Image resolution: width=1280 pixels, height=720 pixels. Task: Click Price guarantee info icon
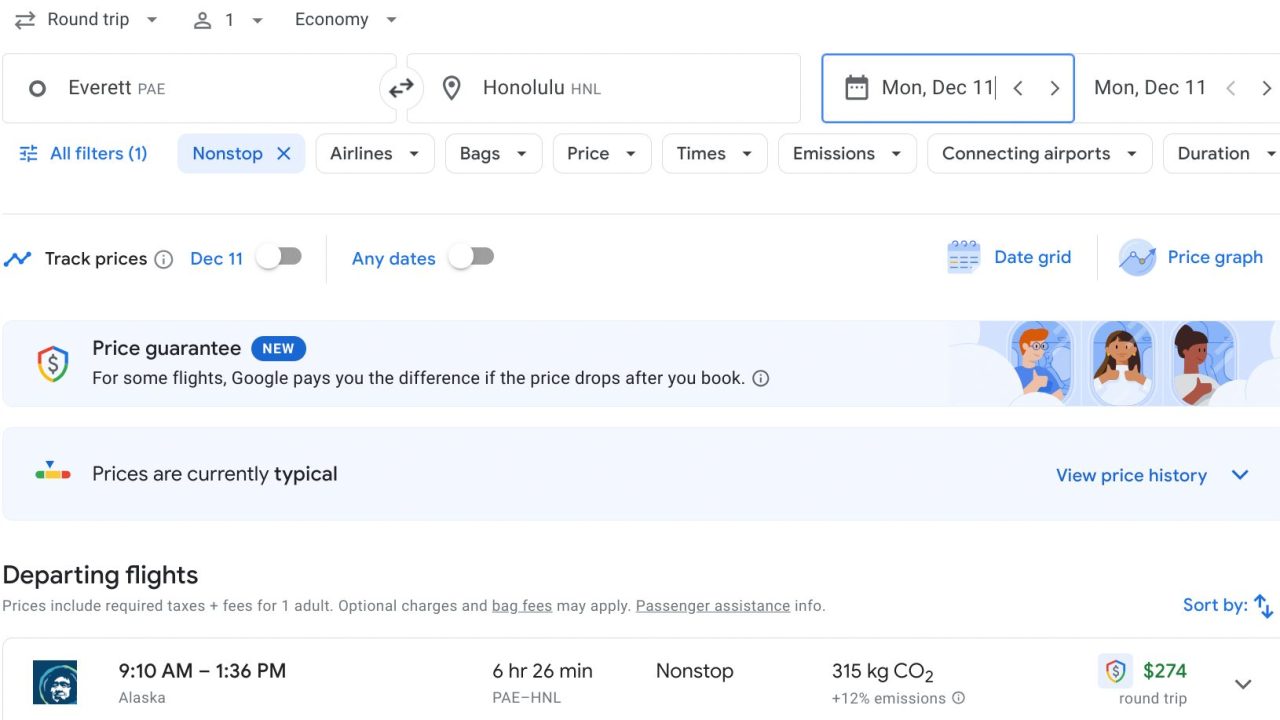761,378
